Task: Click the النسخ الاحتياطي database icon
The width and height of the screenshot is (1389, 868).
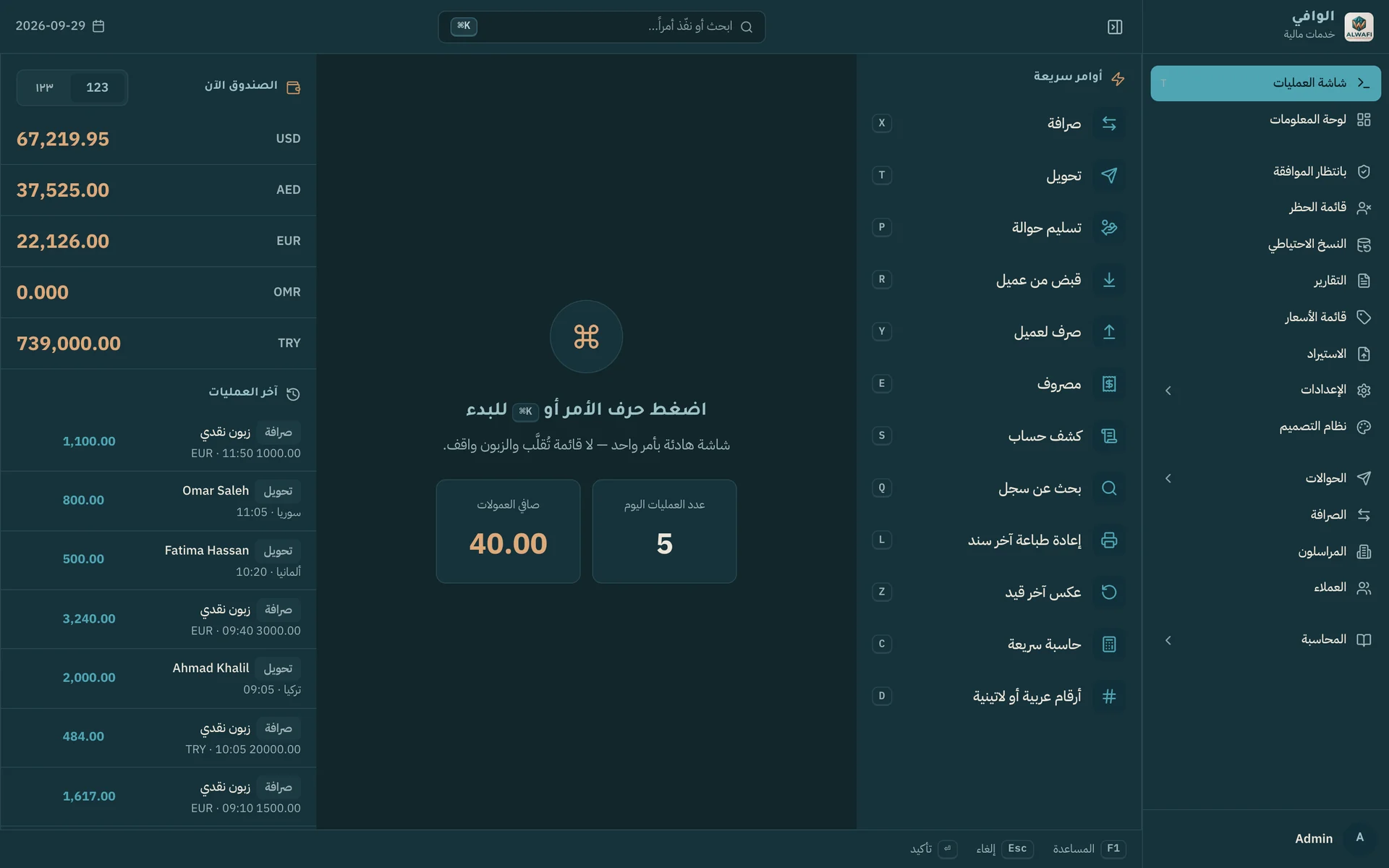Action: (x=1364, y=244)
